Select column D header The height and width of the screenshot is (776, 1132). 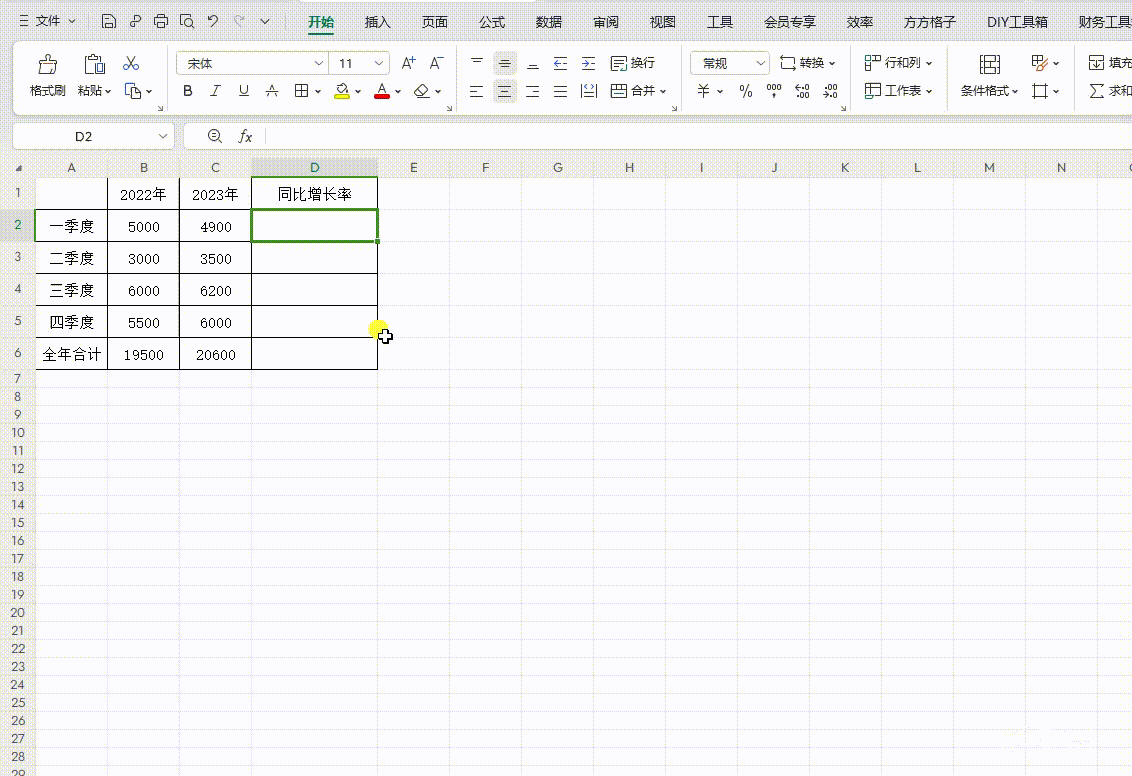[x=314, y=167]
